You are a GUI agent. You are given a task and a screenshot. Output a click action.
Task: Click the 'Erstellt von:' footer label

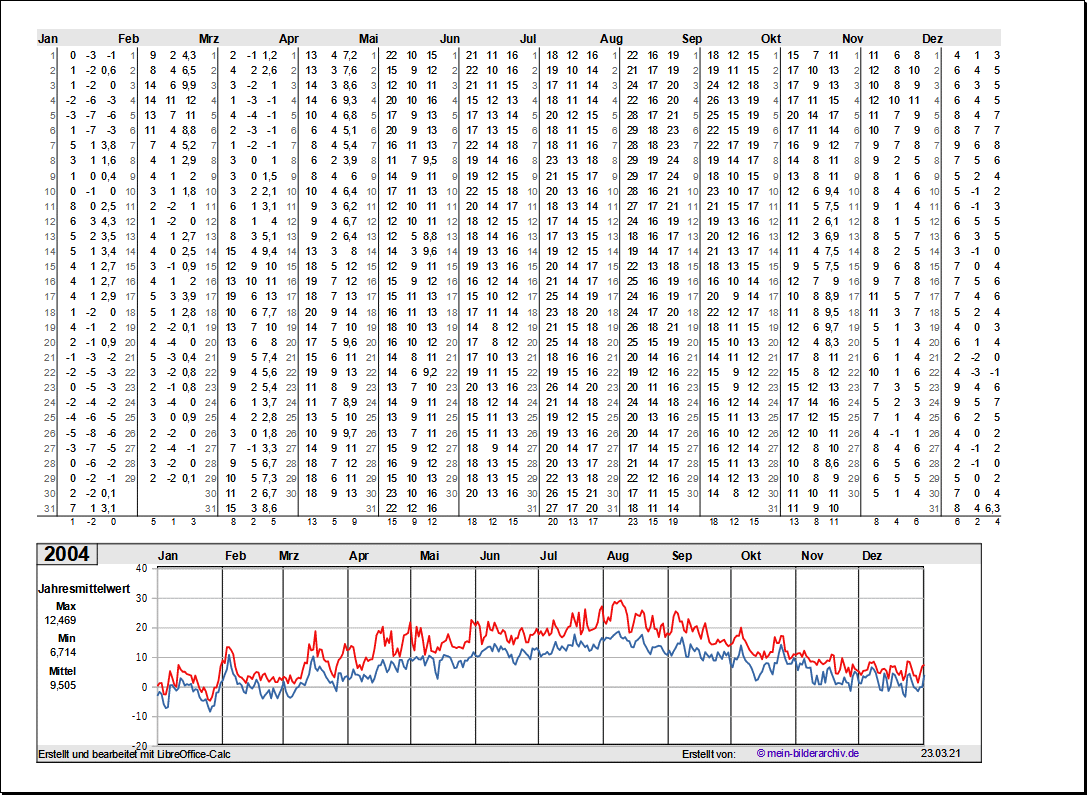pos(708,754)
